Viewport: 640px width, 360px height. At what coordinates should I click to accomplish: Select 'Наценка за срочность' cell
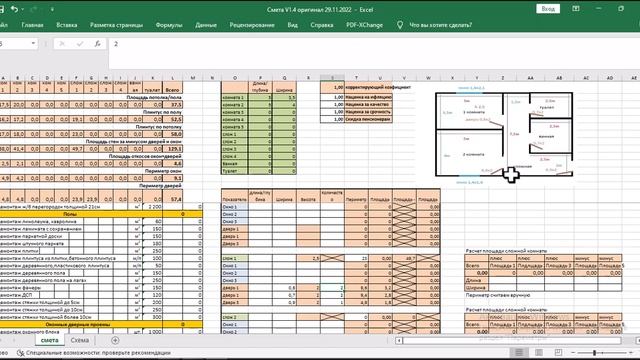tap(369, 112)
